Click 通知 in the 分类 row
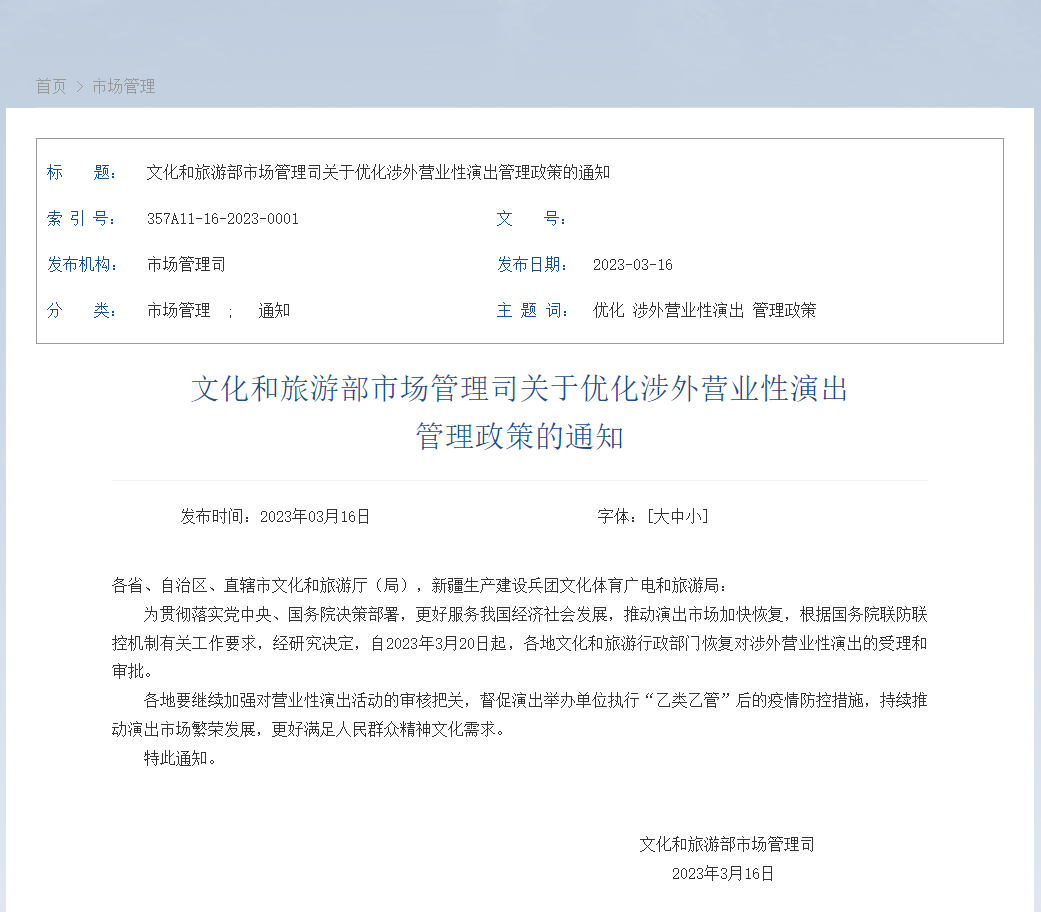 point(274,311)
